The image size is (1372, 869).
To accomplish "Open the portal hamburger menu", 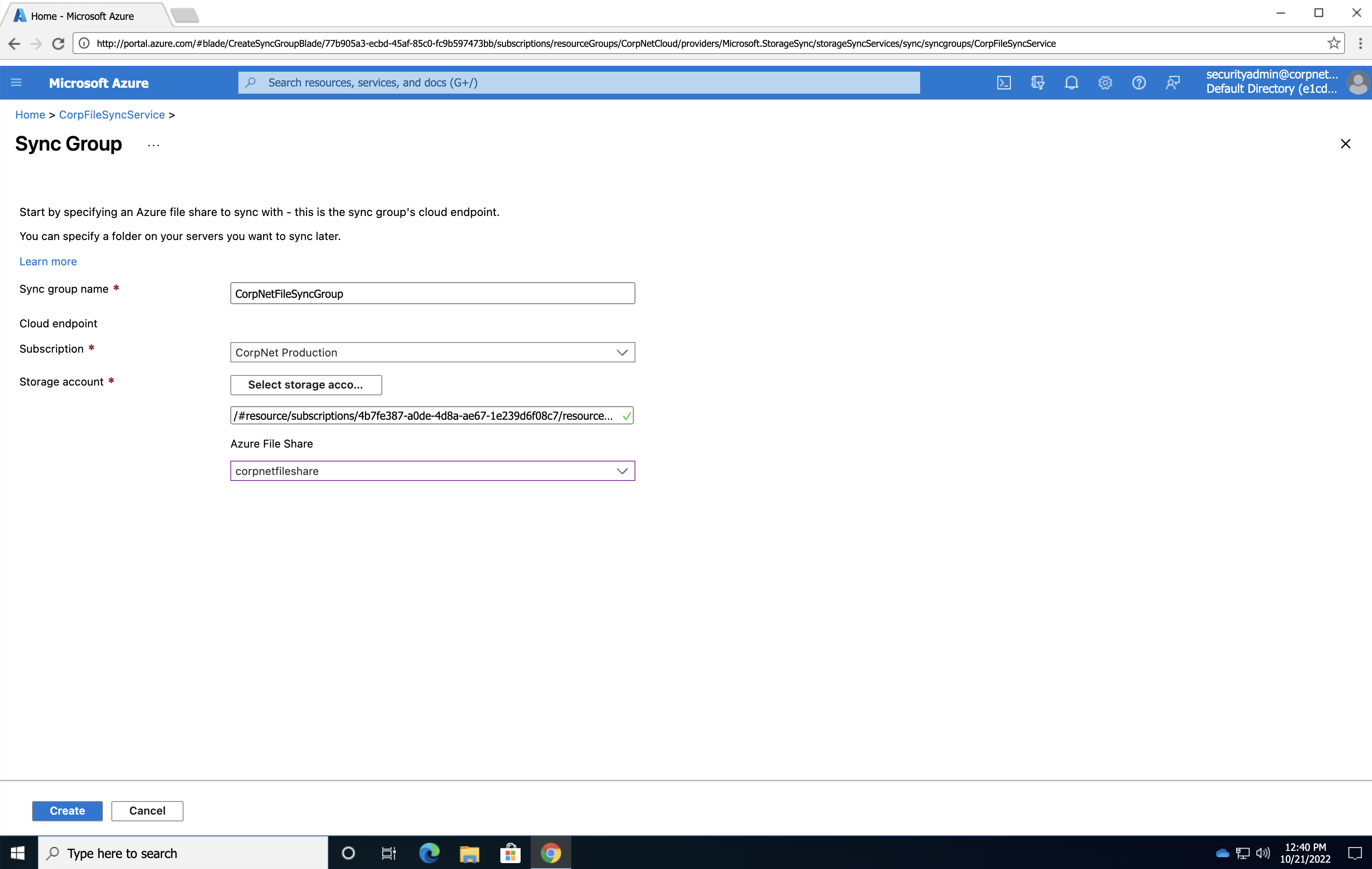I will (16, 82).
